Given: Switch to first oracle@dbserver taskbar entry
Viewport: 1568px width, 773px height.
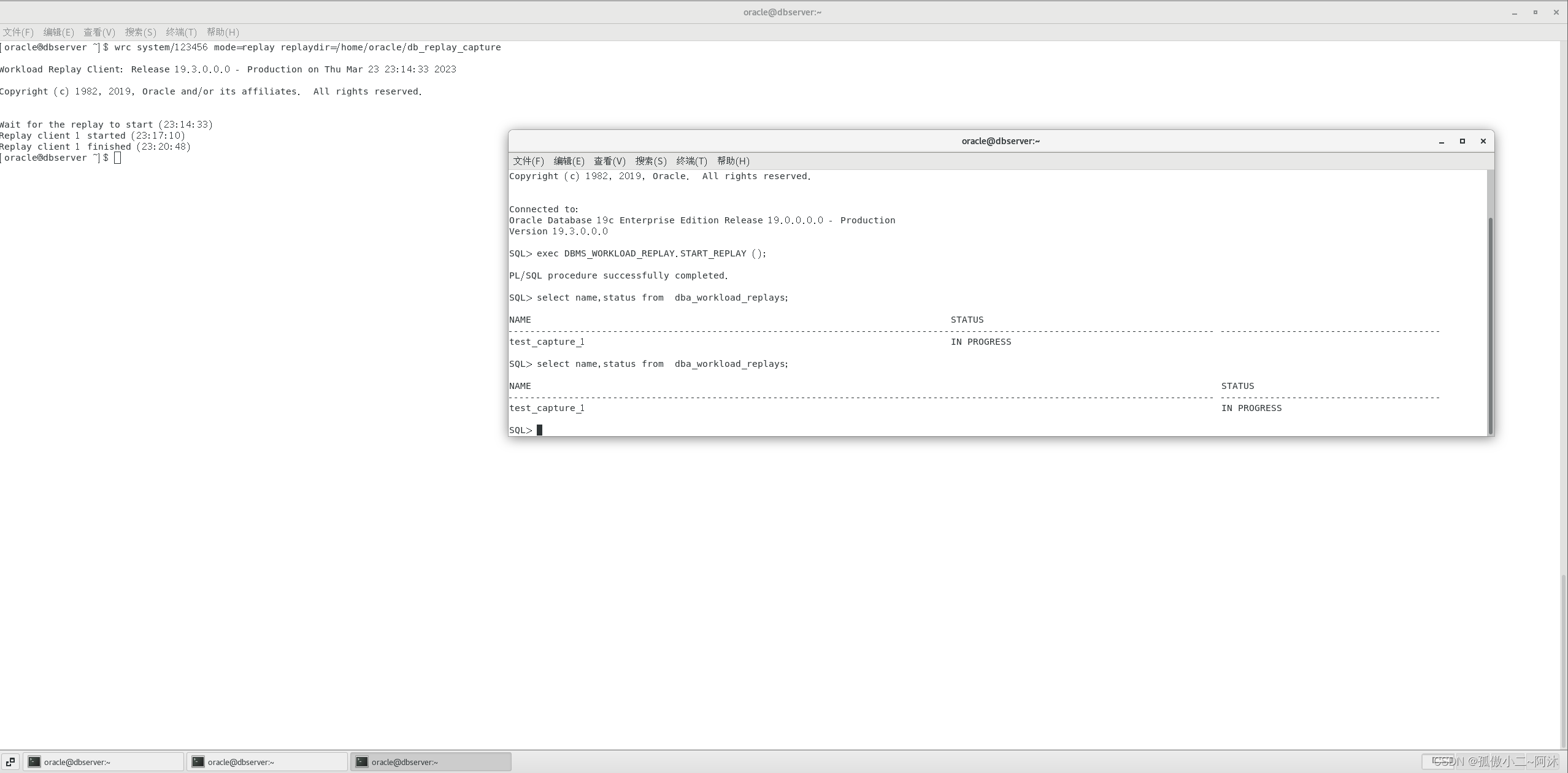Looking at the screenshot, I should click(x=103, y=761).
